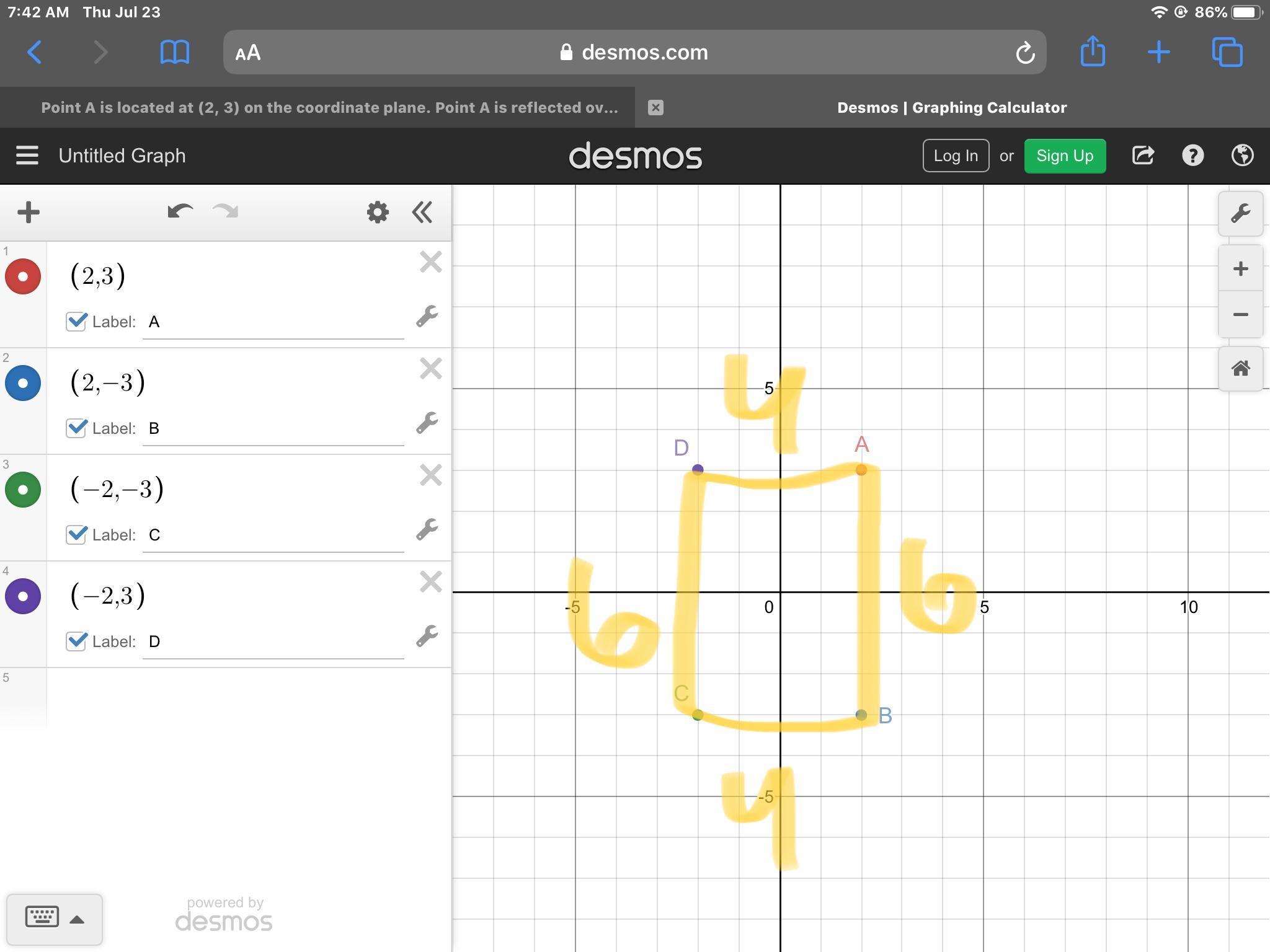Viewport: 1270px width, 952px height.
Task: Click the zoom in plus button
Action: click(1240, 268)
